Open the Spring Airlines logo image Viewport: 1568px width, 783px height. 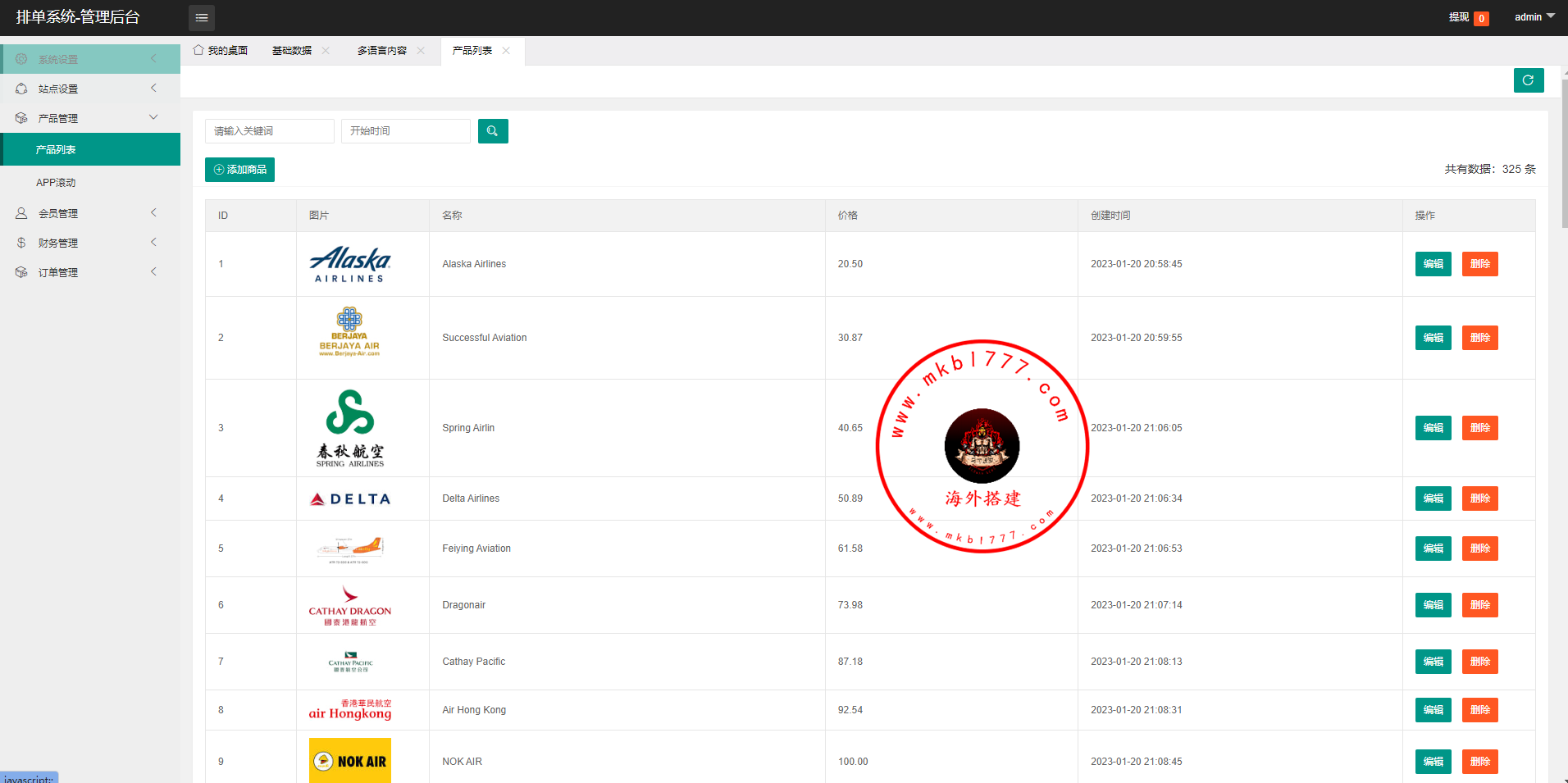tap(350, 428)
